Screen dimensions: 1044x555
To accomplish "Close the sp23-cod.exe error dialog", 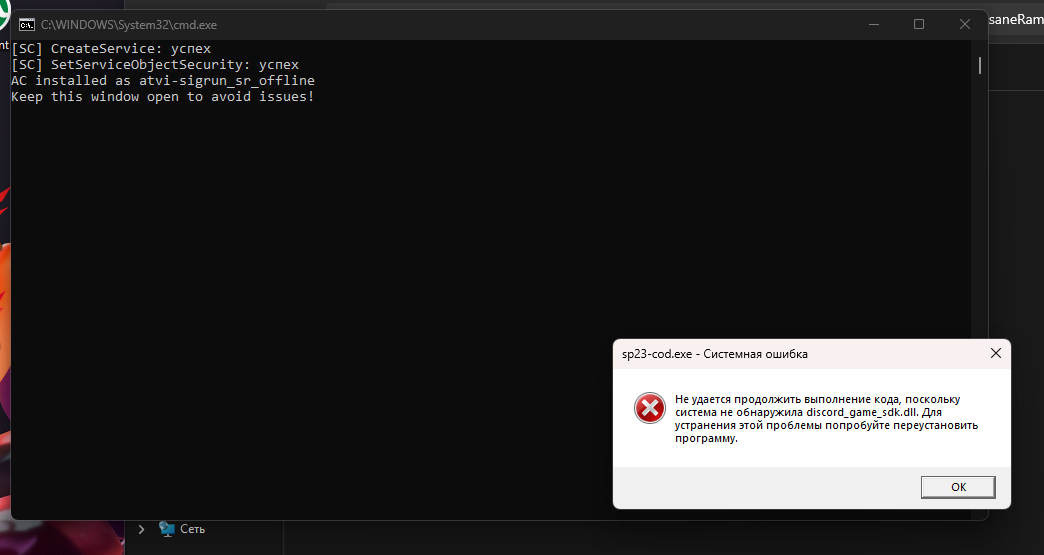I will click(x=995, y=353).
